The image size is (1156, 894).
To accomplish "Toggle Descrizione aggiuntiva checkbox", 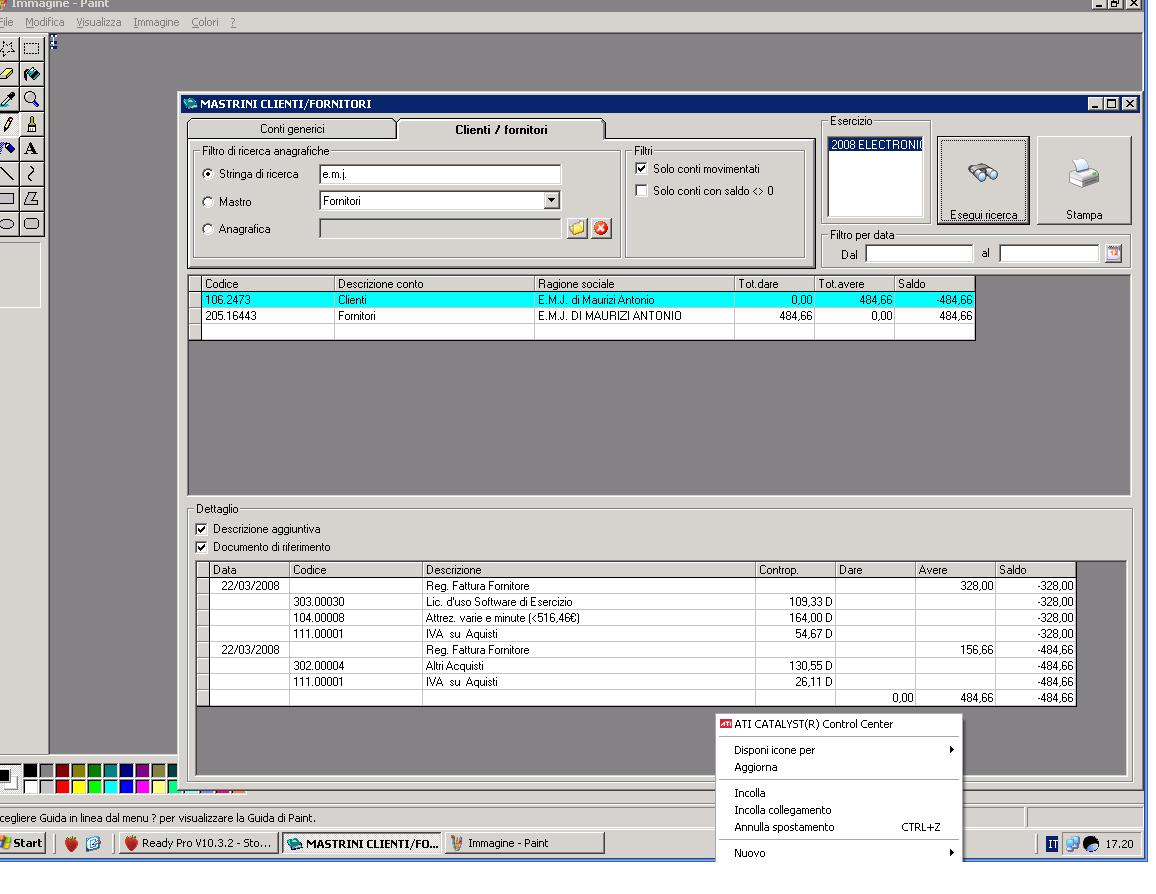I will (x=202, y=529).
